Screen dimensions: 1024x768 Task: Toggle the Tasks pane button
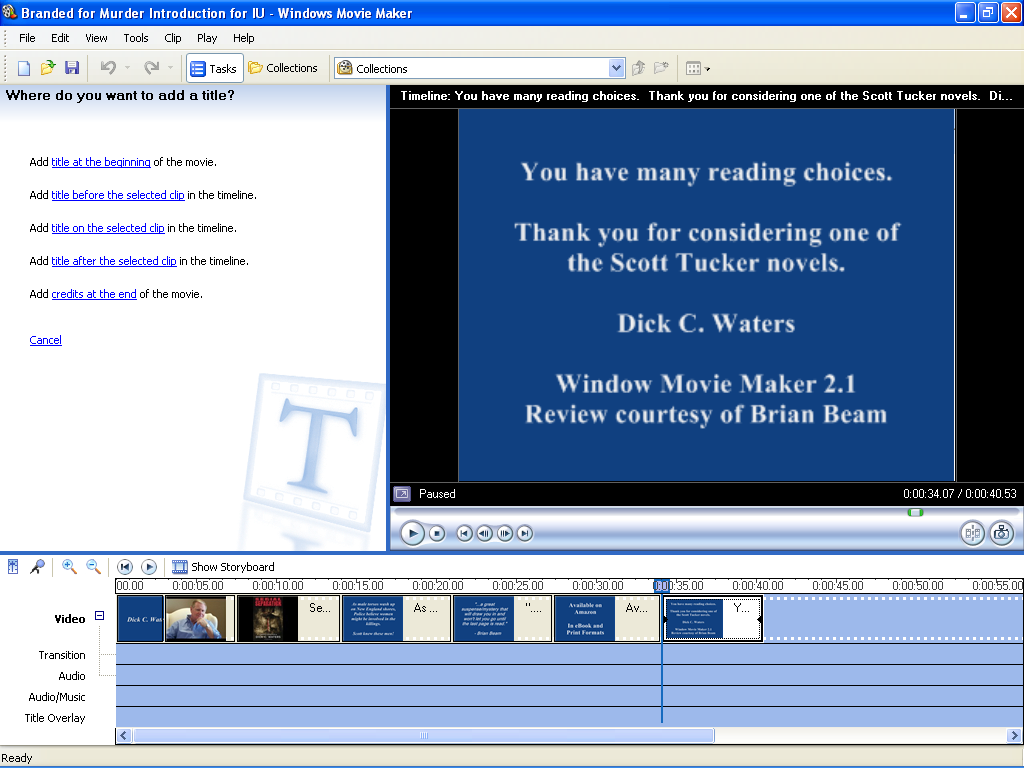pyautogui.click(x=214, y=68)
